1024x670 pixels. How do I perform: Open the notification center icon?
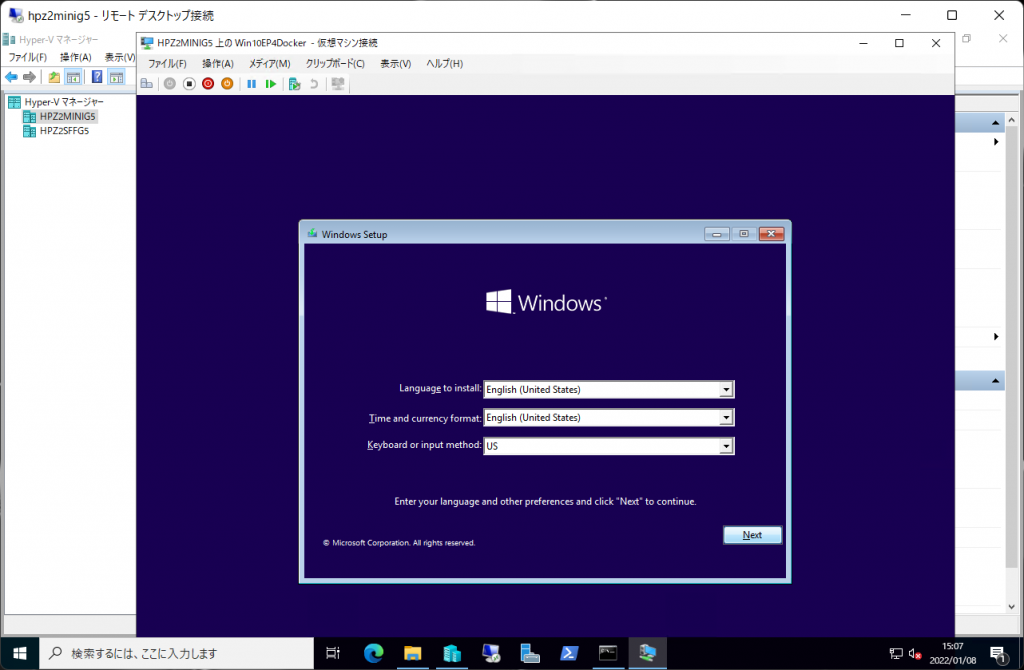coord(997,654)
